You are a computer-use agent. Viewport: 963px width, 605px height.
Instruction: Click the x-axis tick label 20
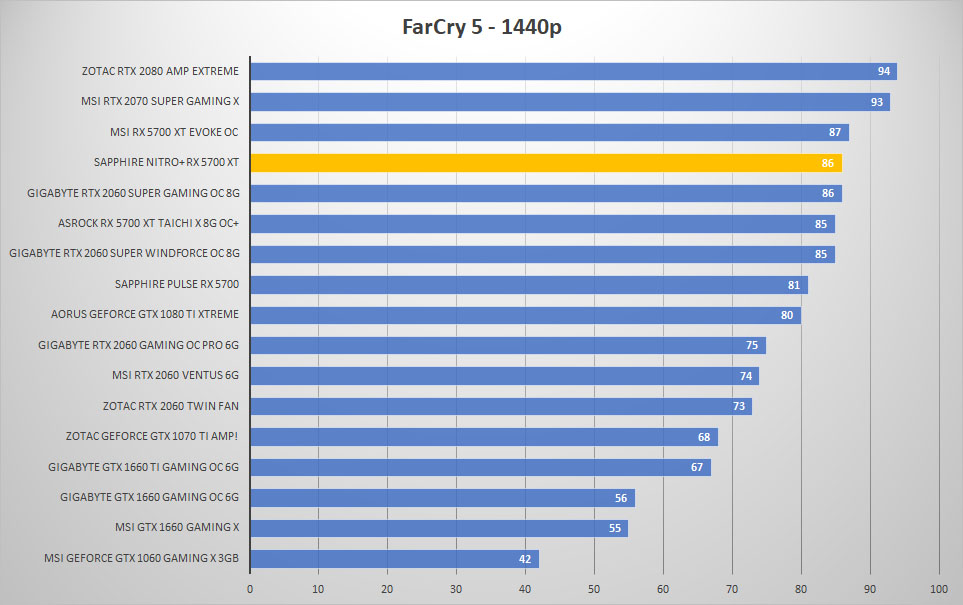tap(387, 589)
